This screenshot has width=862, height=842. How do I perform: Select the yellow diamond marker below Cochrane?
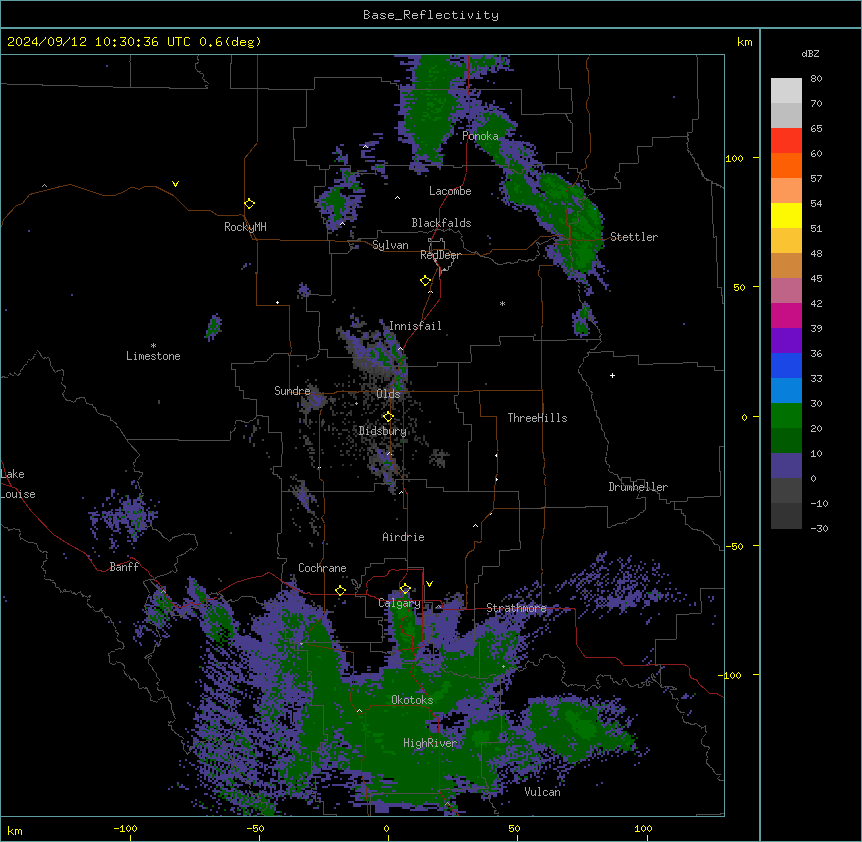[340, 591]
